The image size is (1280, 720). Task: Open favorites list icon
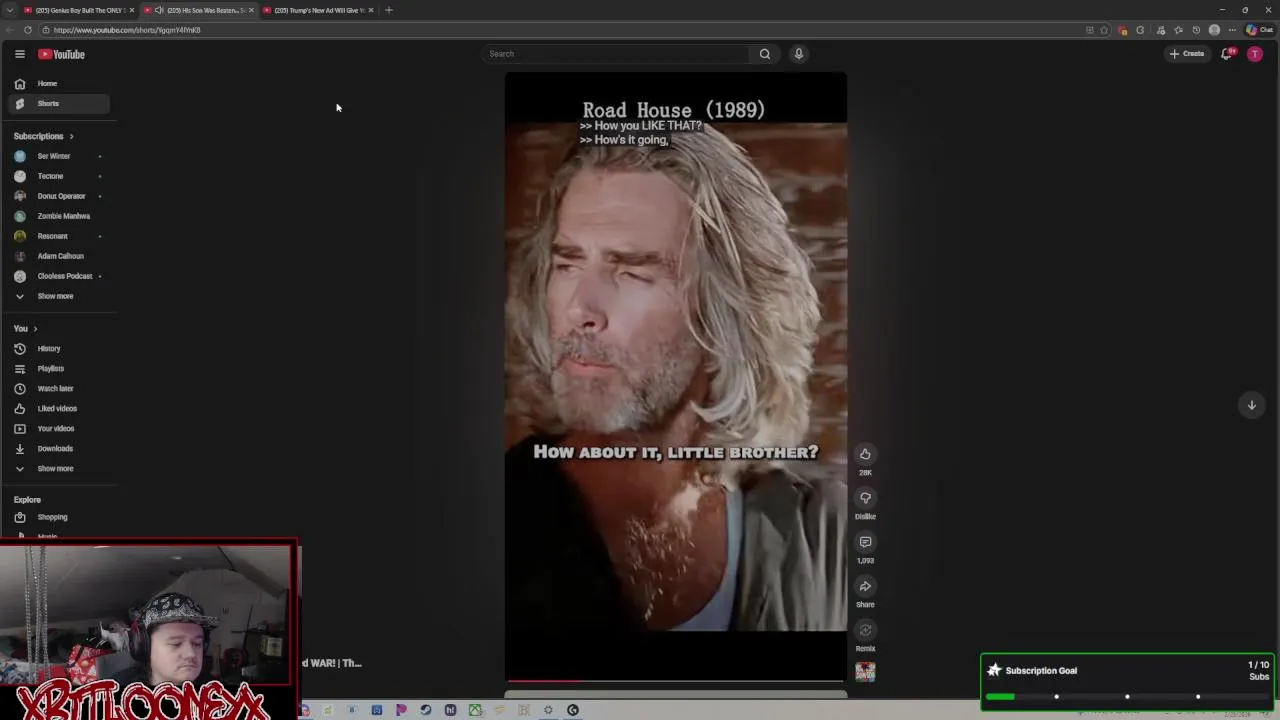[x=1178, y=30]
